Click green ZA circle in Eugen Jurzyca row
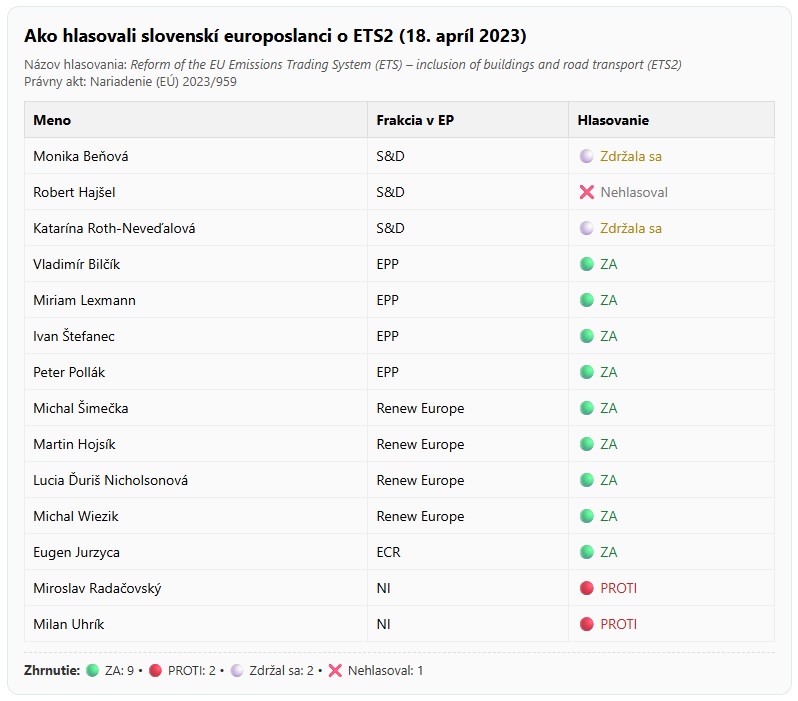This screenshot has width=798, height=701. [x=587, y=552]
